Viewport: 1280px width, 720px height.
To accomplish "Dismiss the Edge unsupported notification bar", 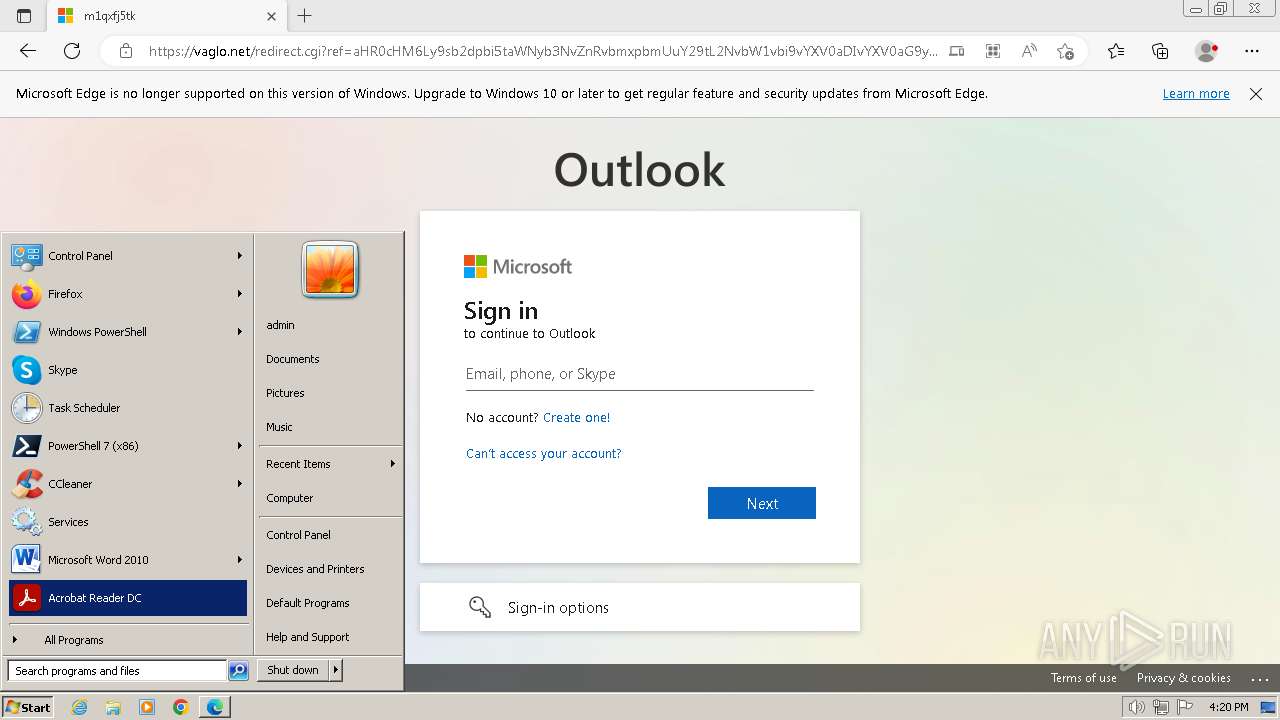I will 1256,94.
